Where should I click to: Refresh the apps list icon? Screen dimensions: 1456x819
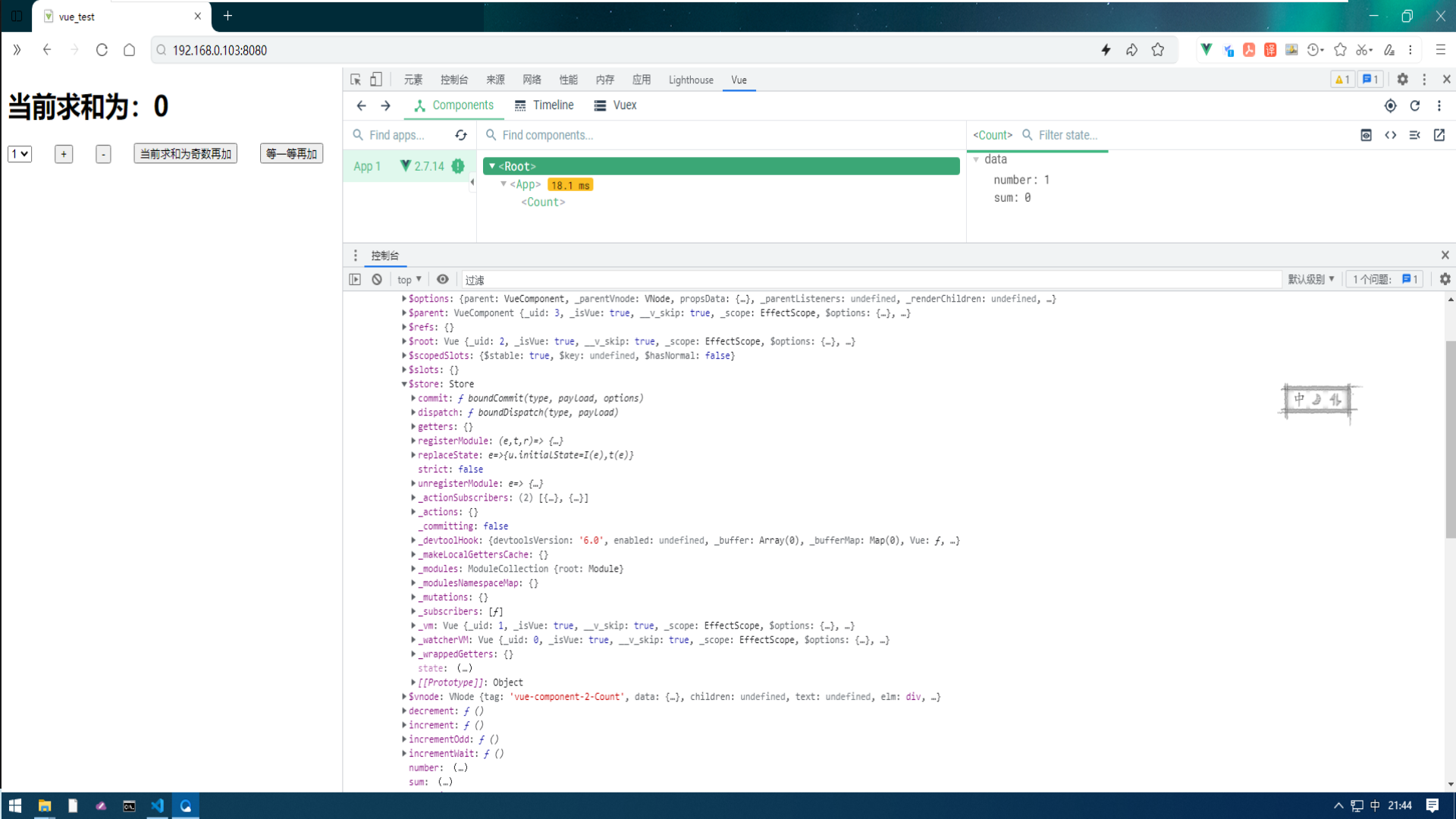coord(461,135)
